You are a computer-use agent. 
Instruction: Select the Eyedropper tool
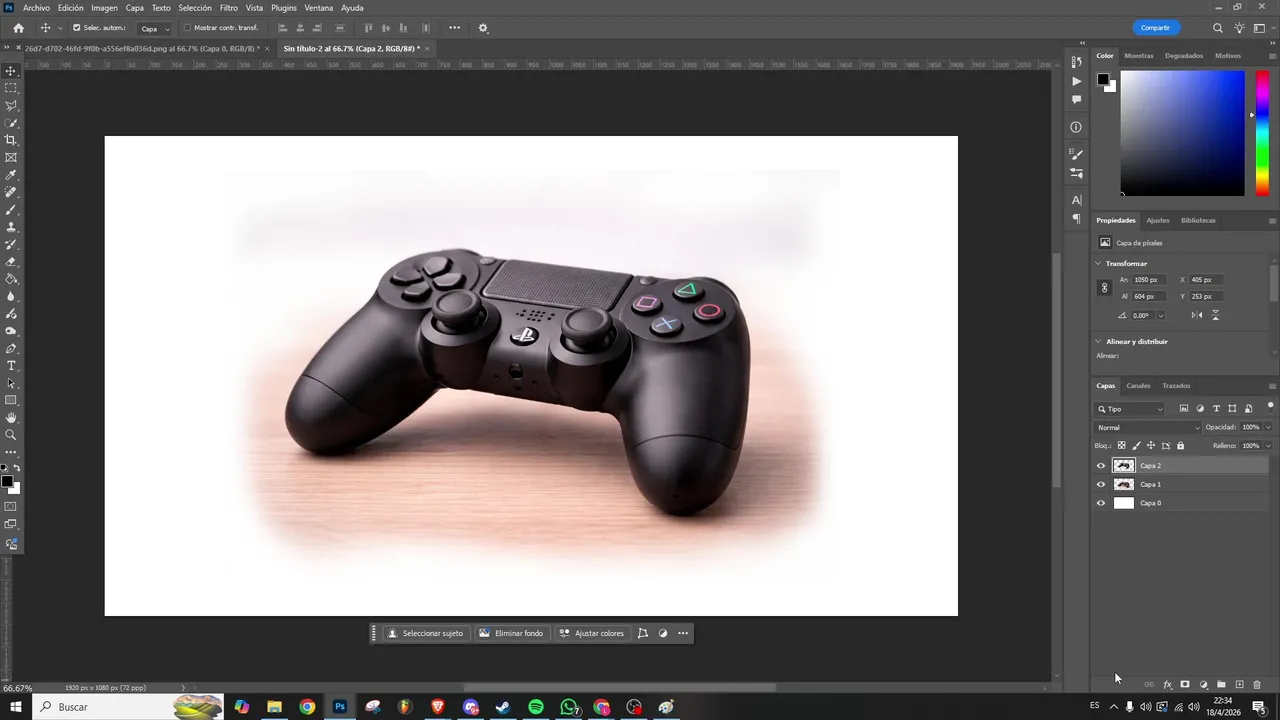pyautogui.click(x=11, y=175)
